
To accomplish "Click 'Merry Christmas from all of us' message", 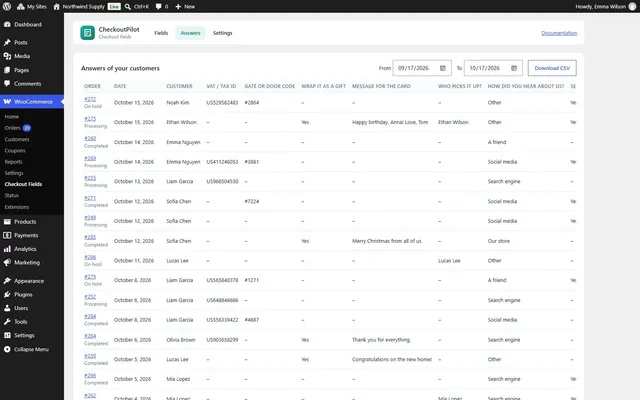I will tap(387, 241).
